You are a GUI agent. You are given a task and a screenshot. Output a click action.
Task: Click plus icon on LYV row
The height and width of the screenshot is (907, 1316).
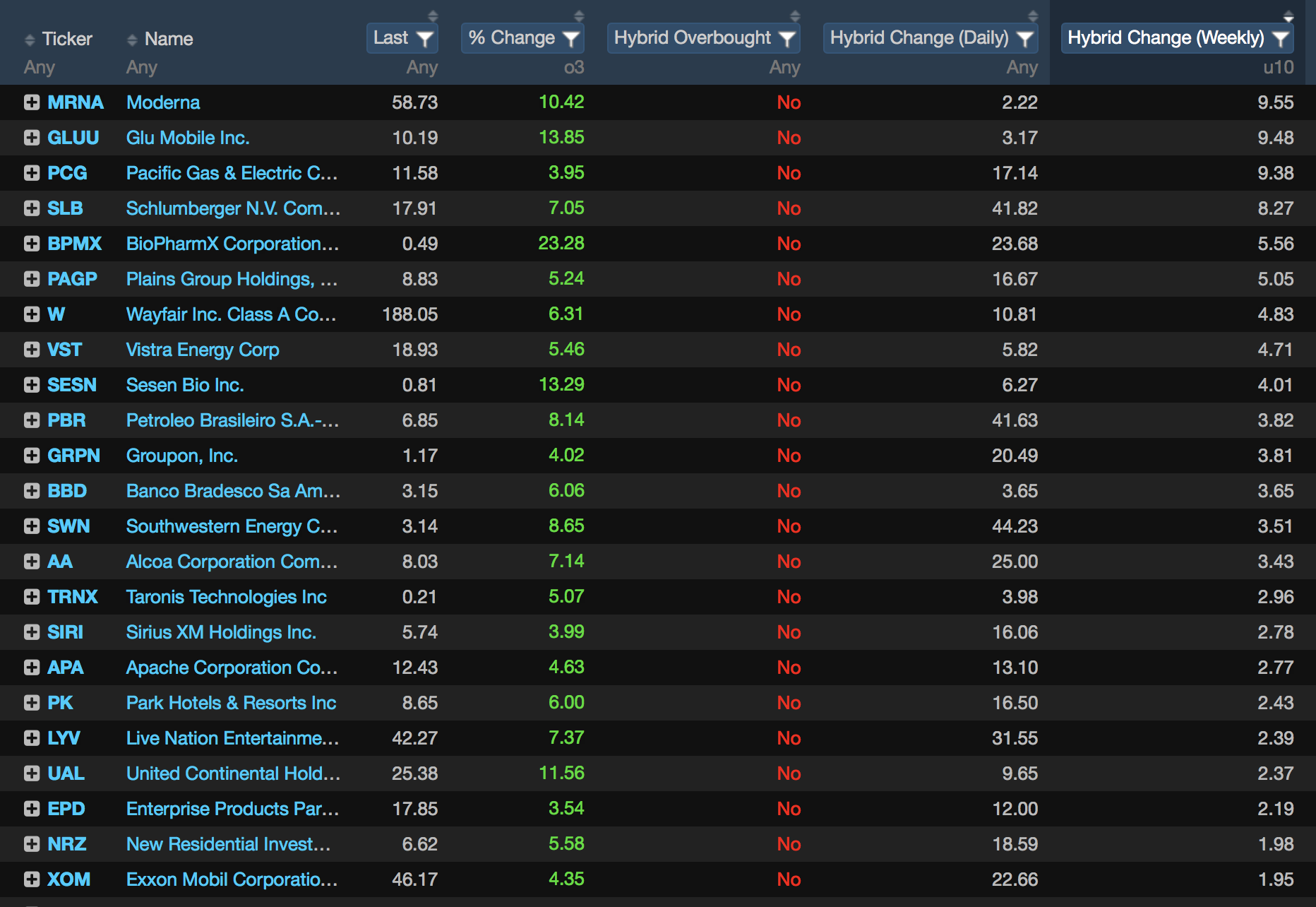click(x=31, y=738)
